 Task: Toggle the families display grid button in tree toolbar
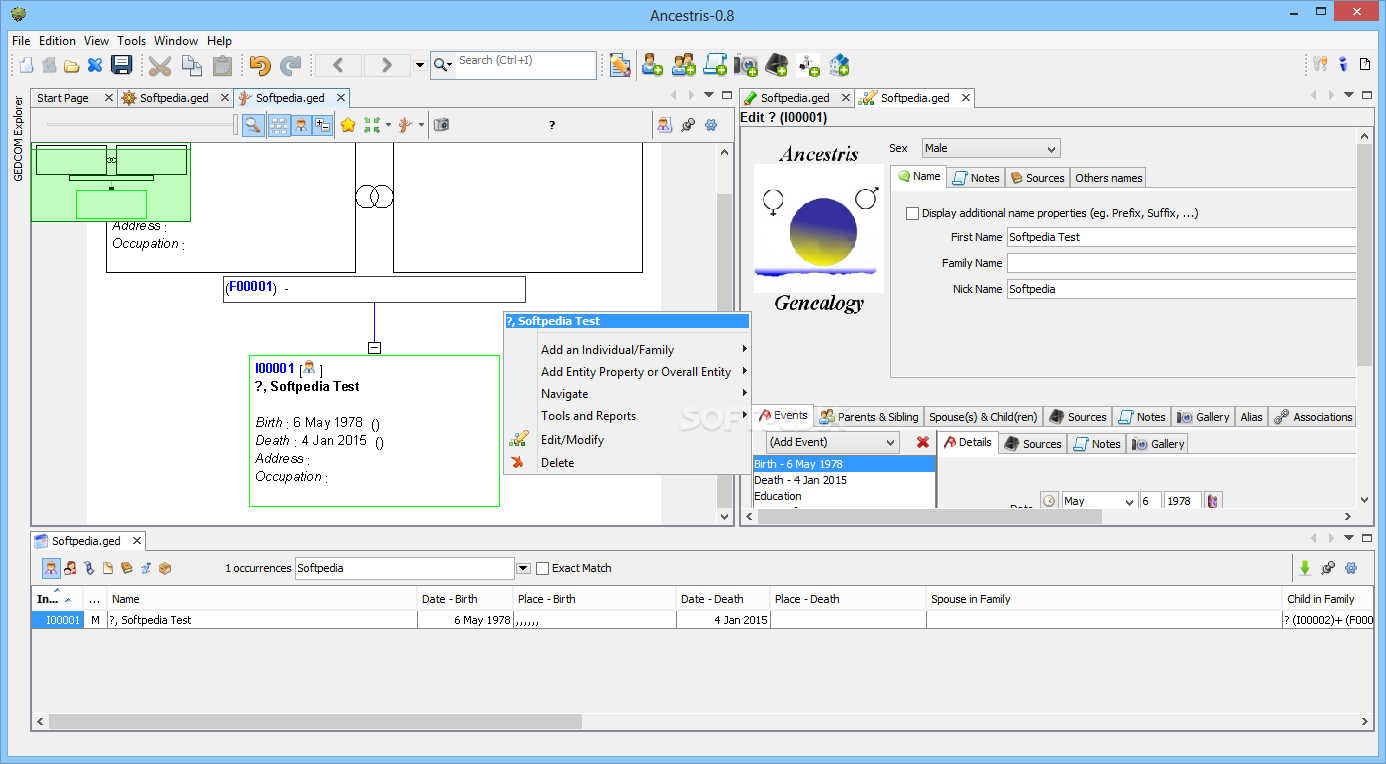(x=279, y=125)
